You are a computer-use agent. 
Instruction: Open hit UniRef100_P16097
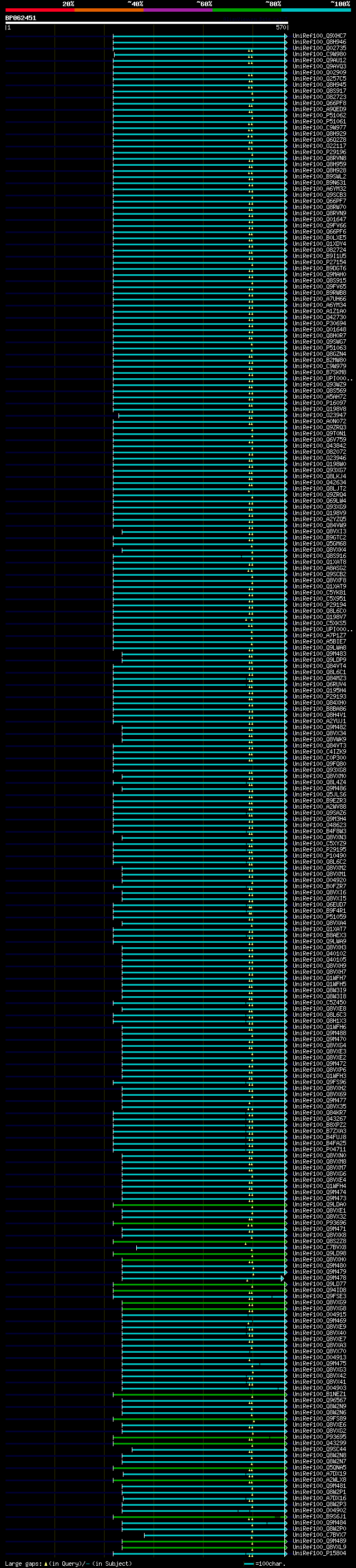point(319,403)
